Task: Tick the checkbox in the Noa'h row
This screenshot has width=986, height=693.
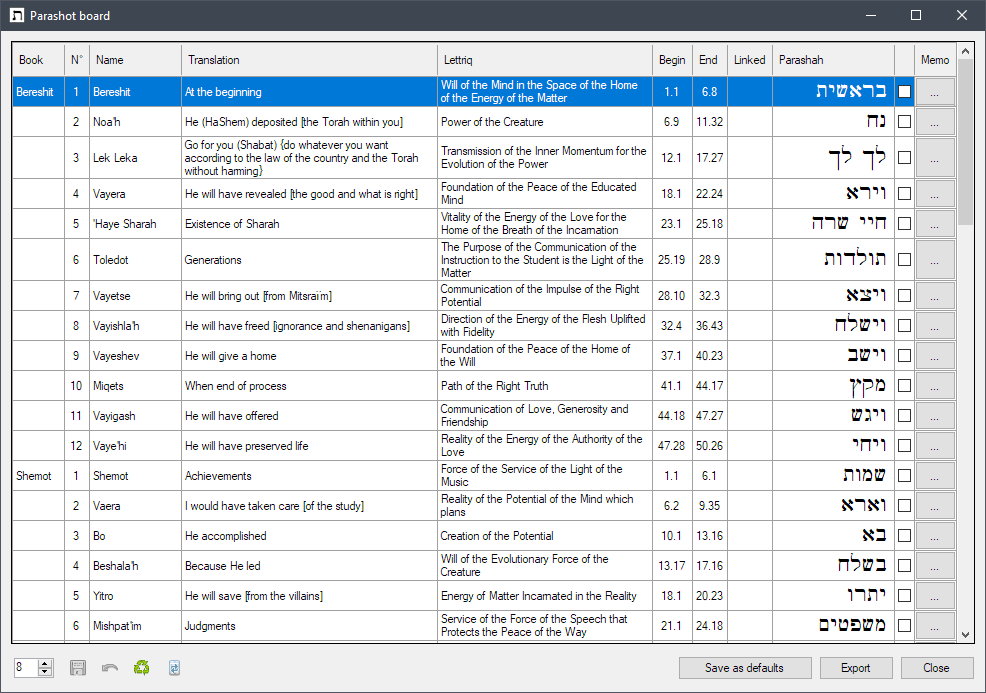Action: click(904, 122)
